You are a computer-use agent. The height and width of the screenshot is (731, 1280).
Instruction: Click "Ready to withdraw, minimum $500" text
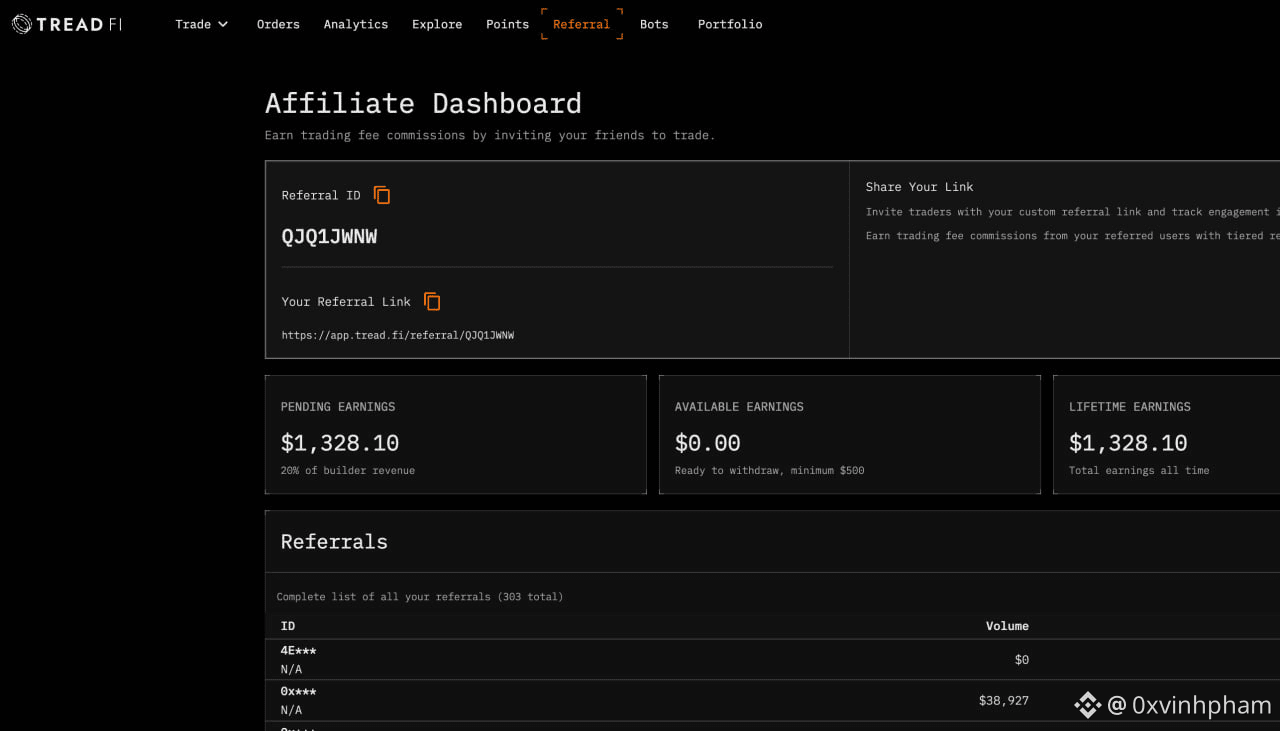pos(770,471)
